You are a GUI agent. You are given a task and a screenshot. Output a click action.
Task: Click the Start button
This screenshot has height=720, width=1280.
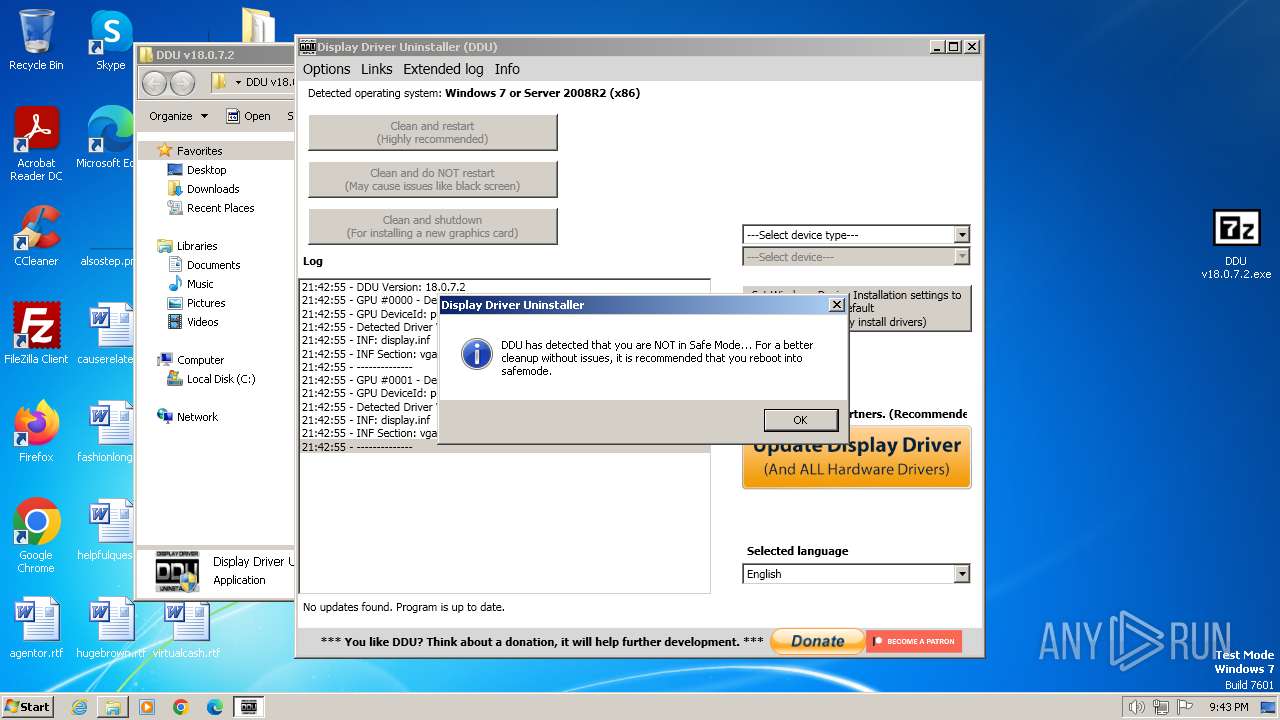pos(27,706)
